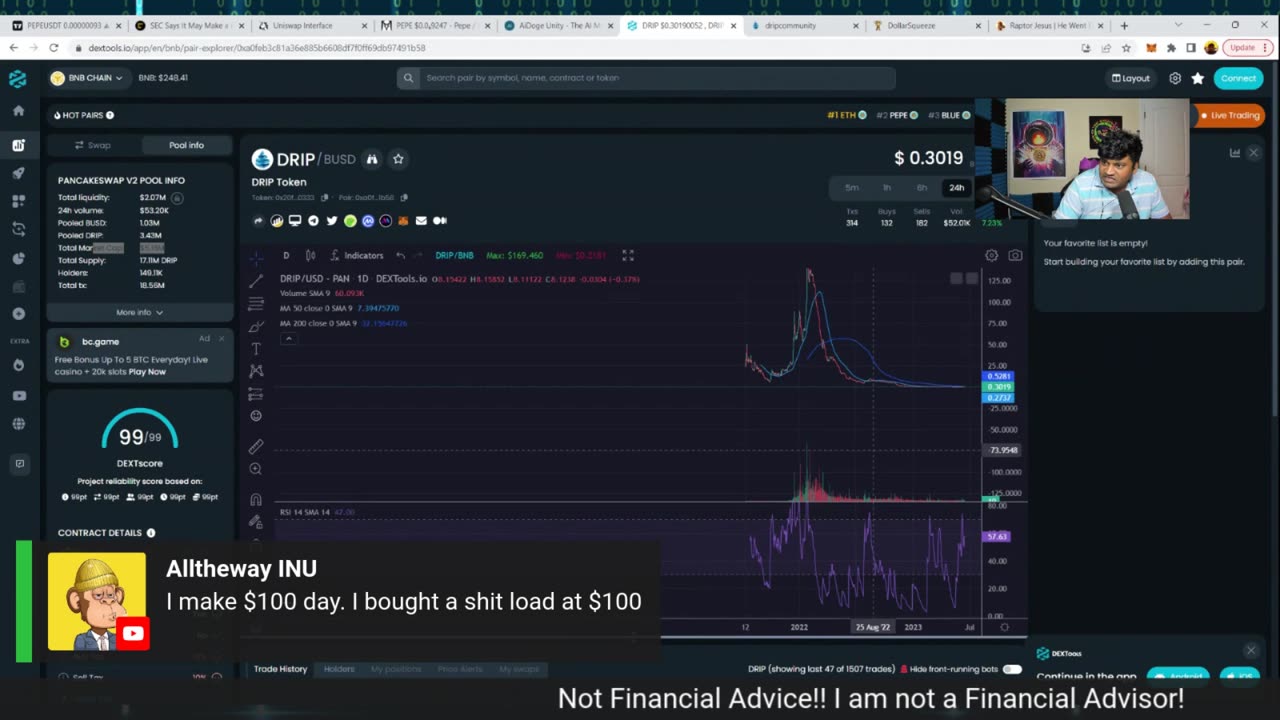This screenshot has width=1280, height=720.
Task: Open the DRIP Twitter link icon
Action: coord(331,221)
